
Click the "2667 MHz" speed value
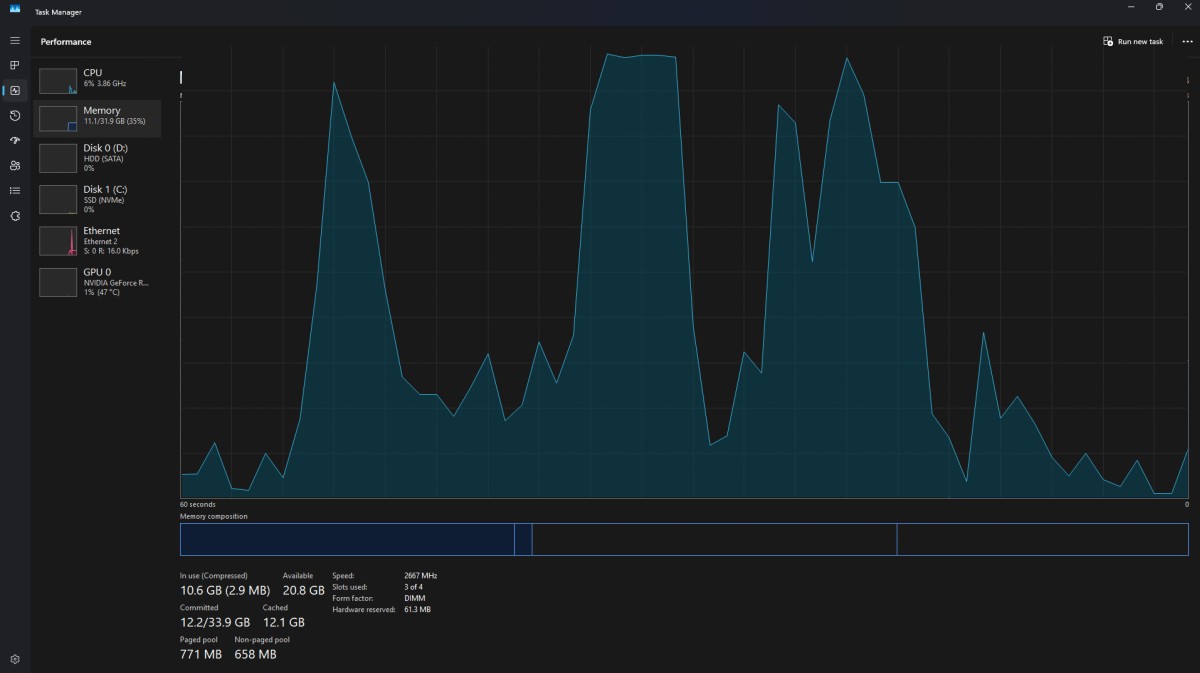(x=420, y=576)
